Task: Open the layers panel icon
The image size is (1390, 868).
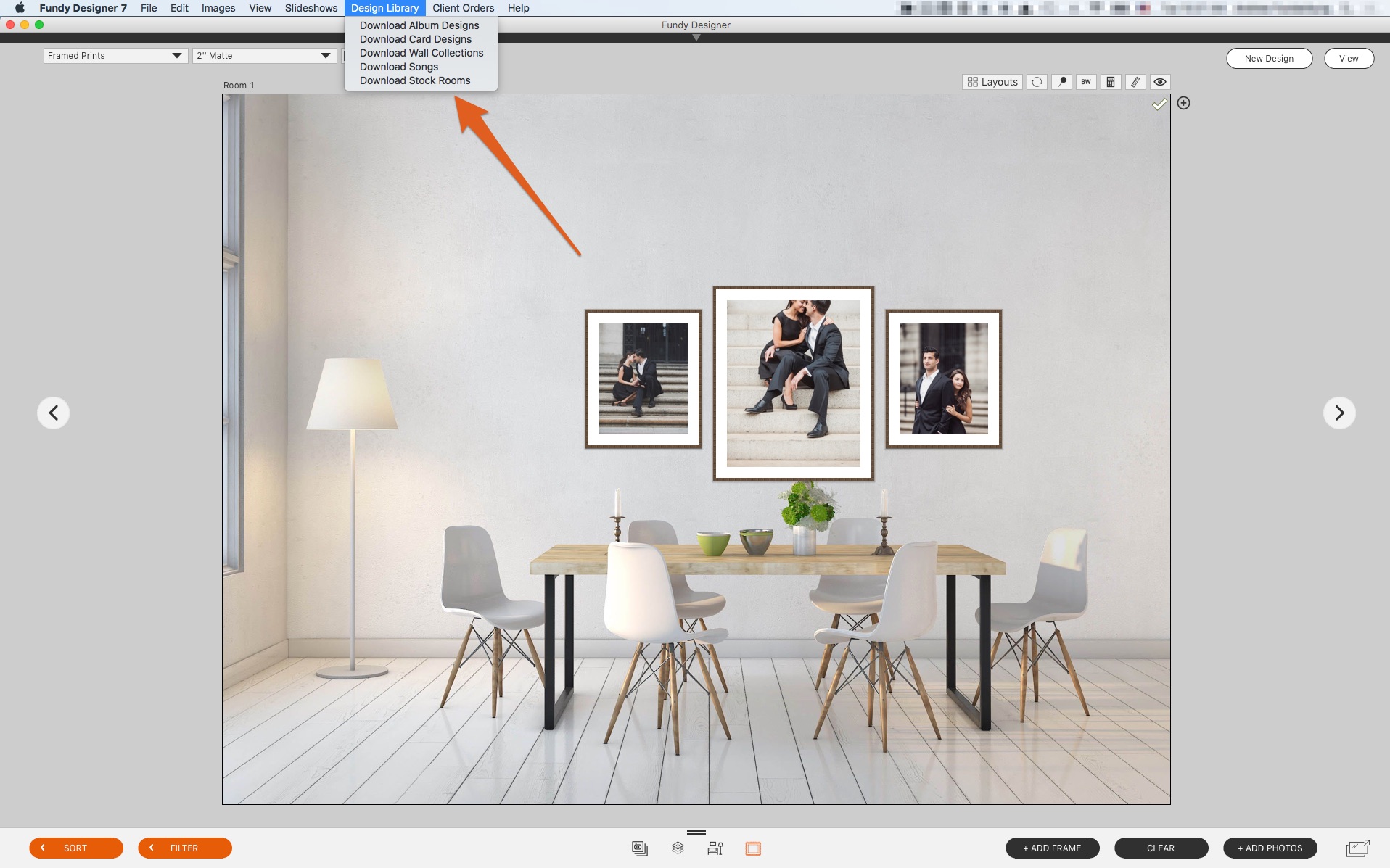Action: (678, 848)
